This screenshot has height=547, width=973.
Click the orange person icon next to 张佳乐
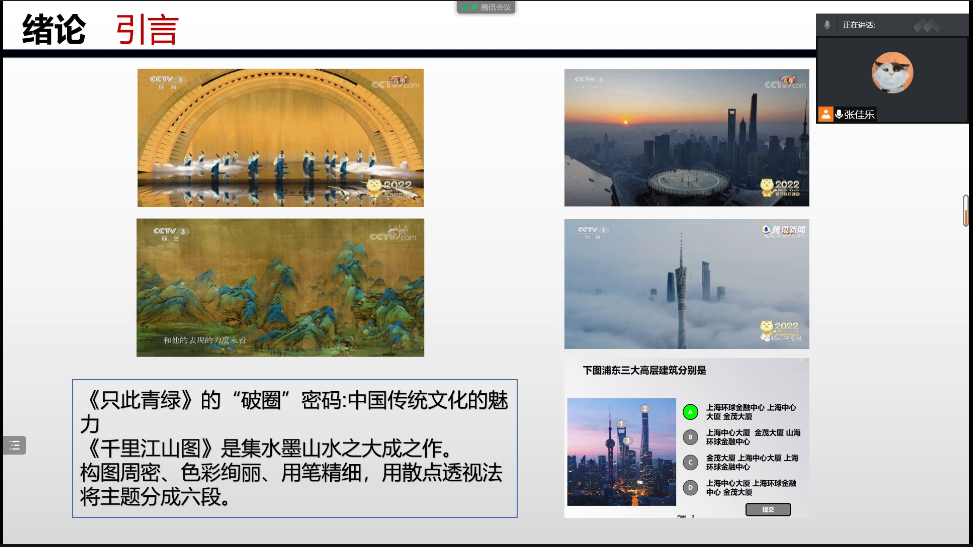click(x=825, y=114)
